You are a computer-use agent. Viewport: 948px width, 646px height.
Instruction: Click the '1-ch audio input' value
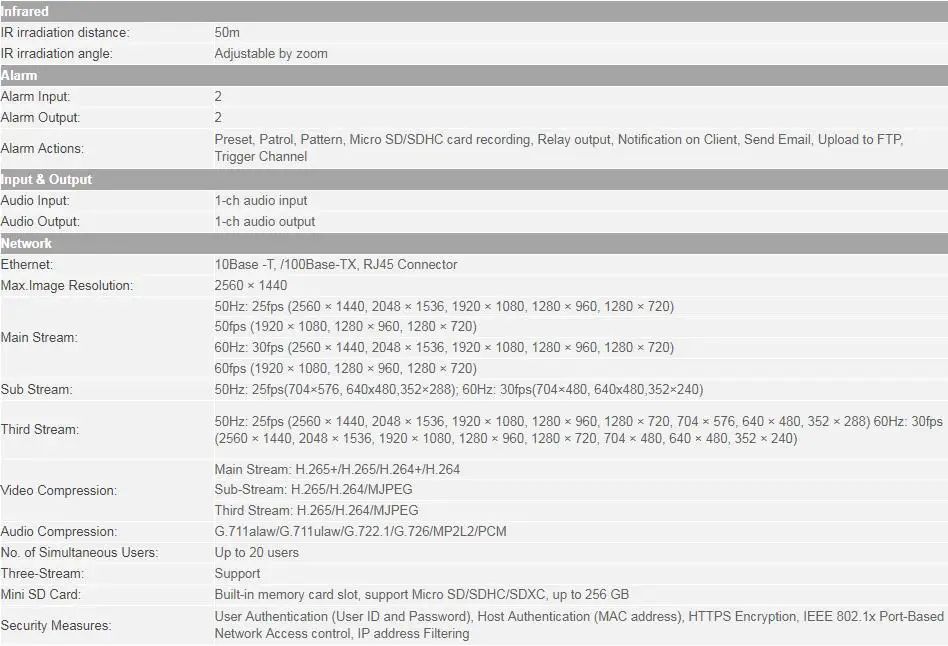tap(261, 201)
